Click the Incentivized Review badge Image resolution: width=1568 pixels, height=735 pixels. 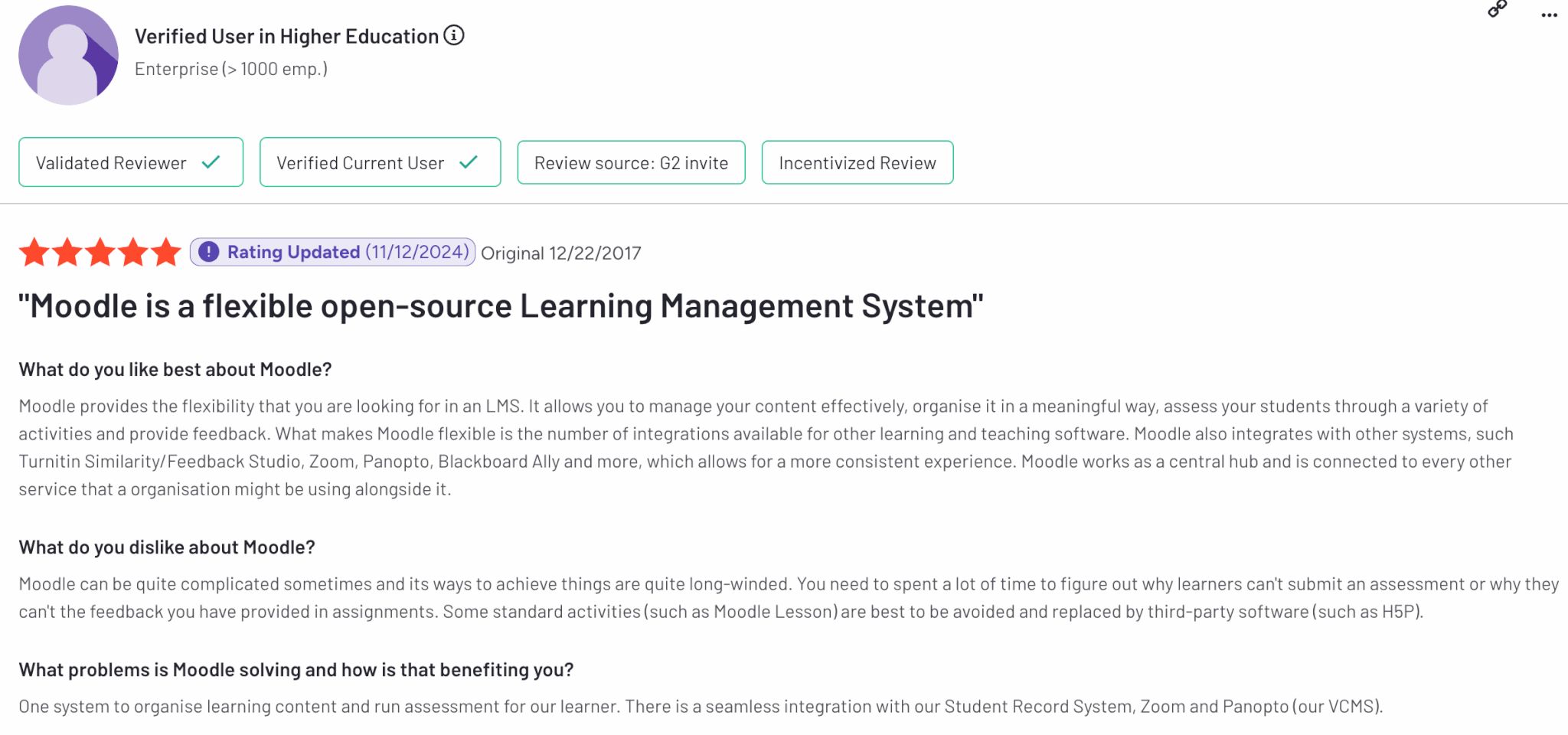pyautogui.click(x=857, y=162)
